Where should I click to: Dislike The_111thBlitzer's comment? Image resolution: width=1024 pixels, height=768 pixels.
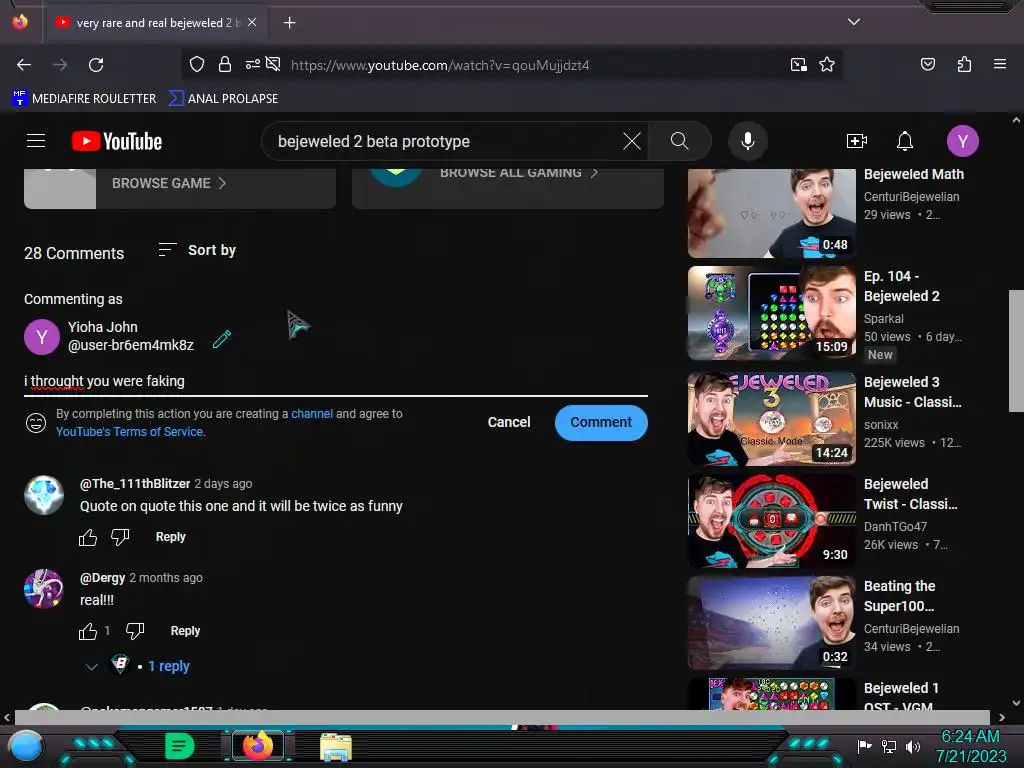click(120, 537)
